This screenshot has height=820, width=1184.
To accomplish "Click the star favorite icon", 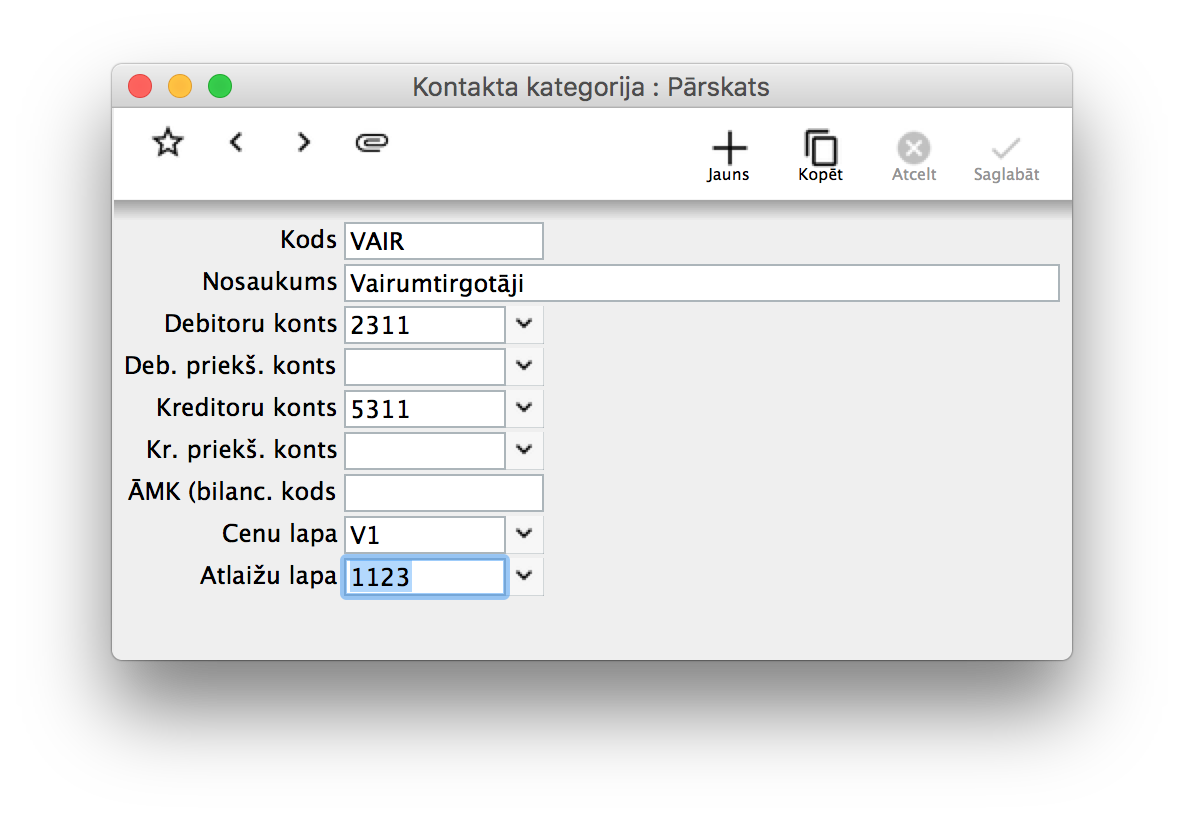I will tap(168, 143).
